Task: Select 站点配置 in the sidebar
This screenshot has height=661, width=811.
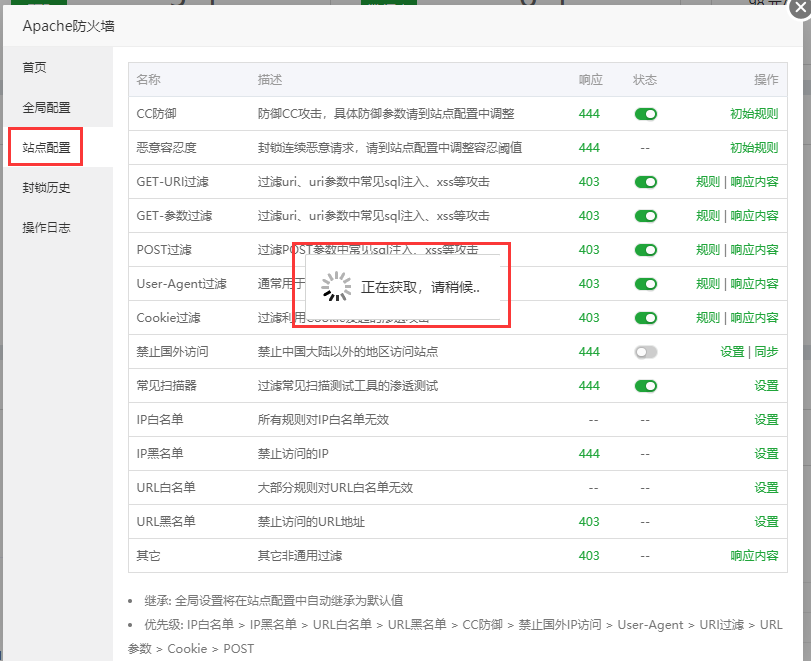Action: [46, 147]
